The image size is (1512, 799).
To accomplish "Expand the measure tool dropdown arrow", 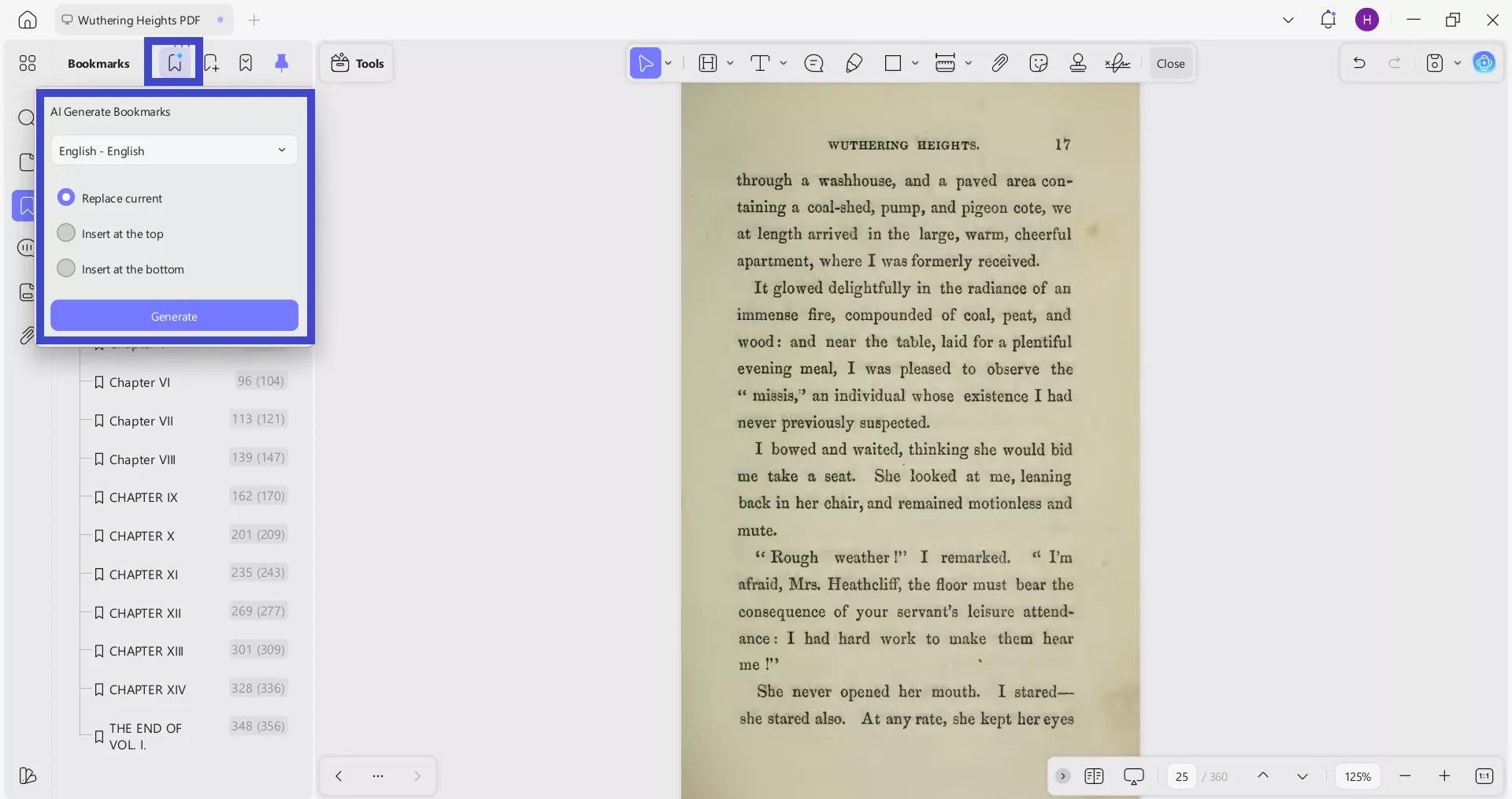I will pos(968,63).
